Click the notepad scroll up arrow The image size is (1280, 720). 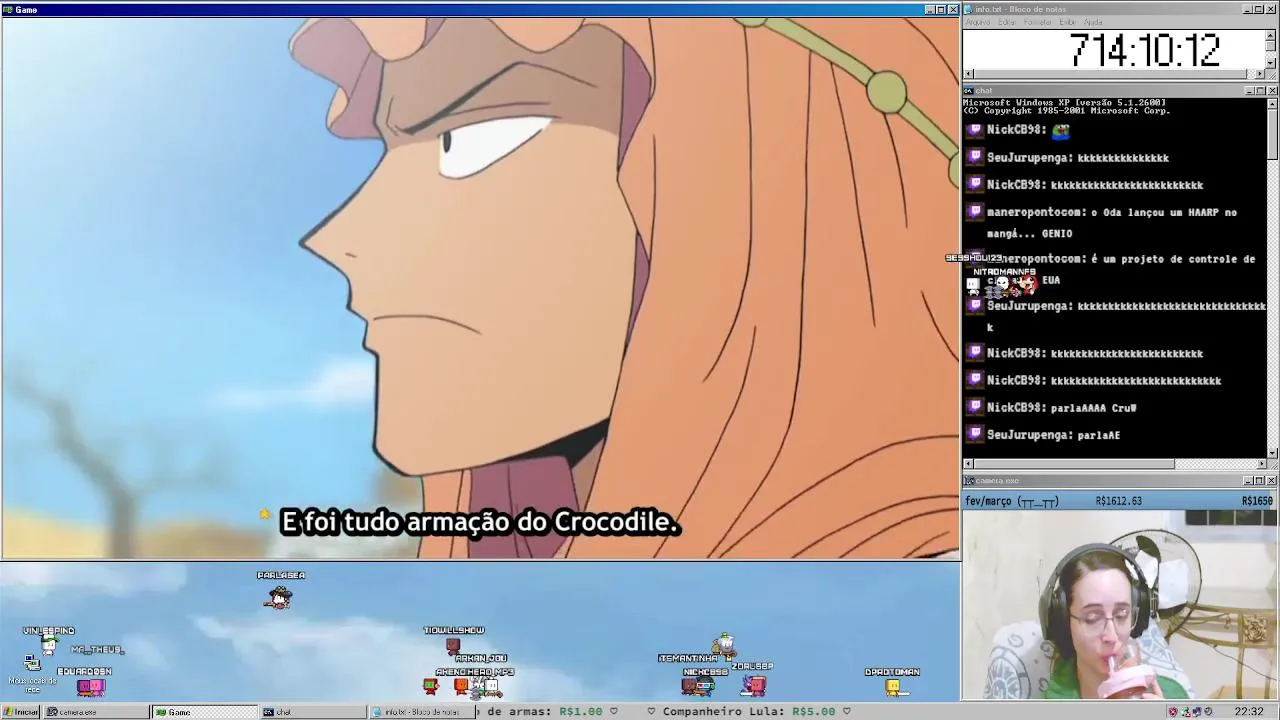coord(1271,36)
